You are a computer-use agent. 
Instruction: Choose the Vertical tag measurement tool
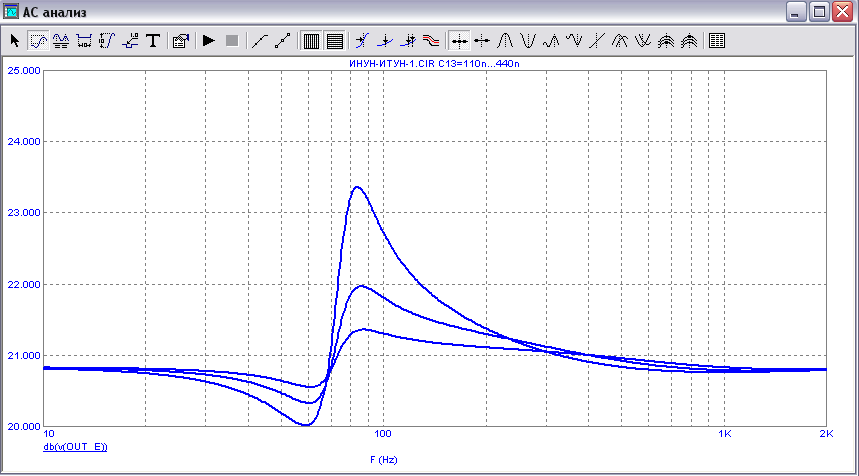click(x=107, y=41)
